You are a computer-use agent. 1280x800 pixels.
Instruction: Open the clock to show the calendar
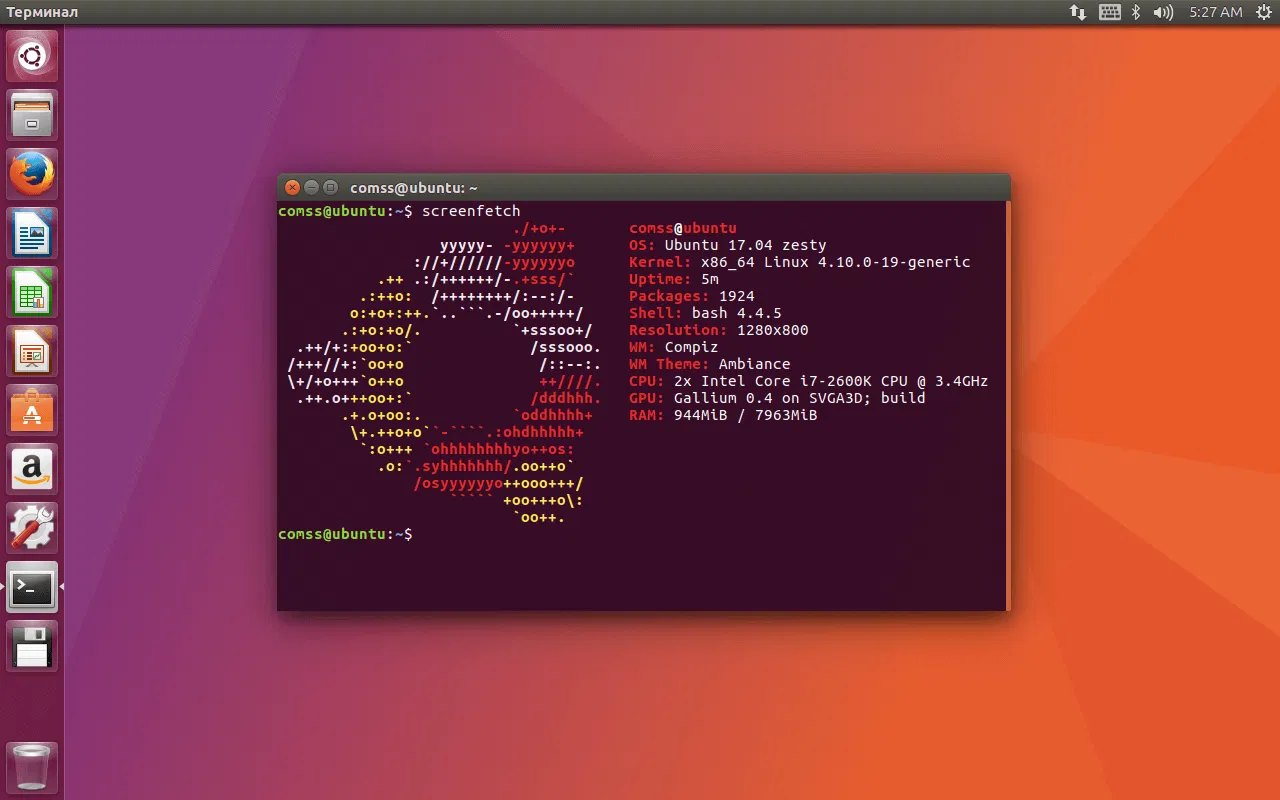pyautogui.click(x=1215, y=12)
